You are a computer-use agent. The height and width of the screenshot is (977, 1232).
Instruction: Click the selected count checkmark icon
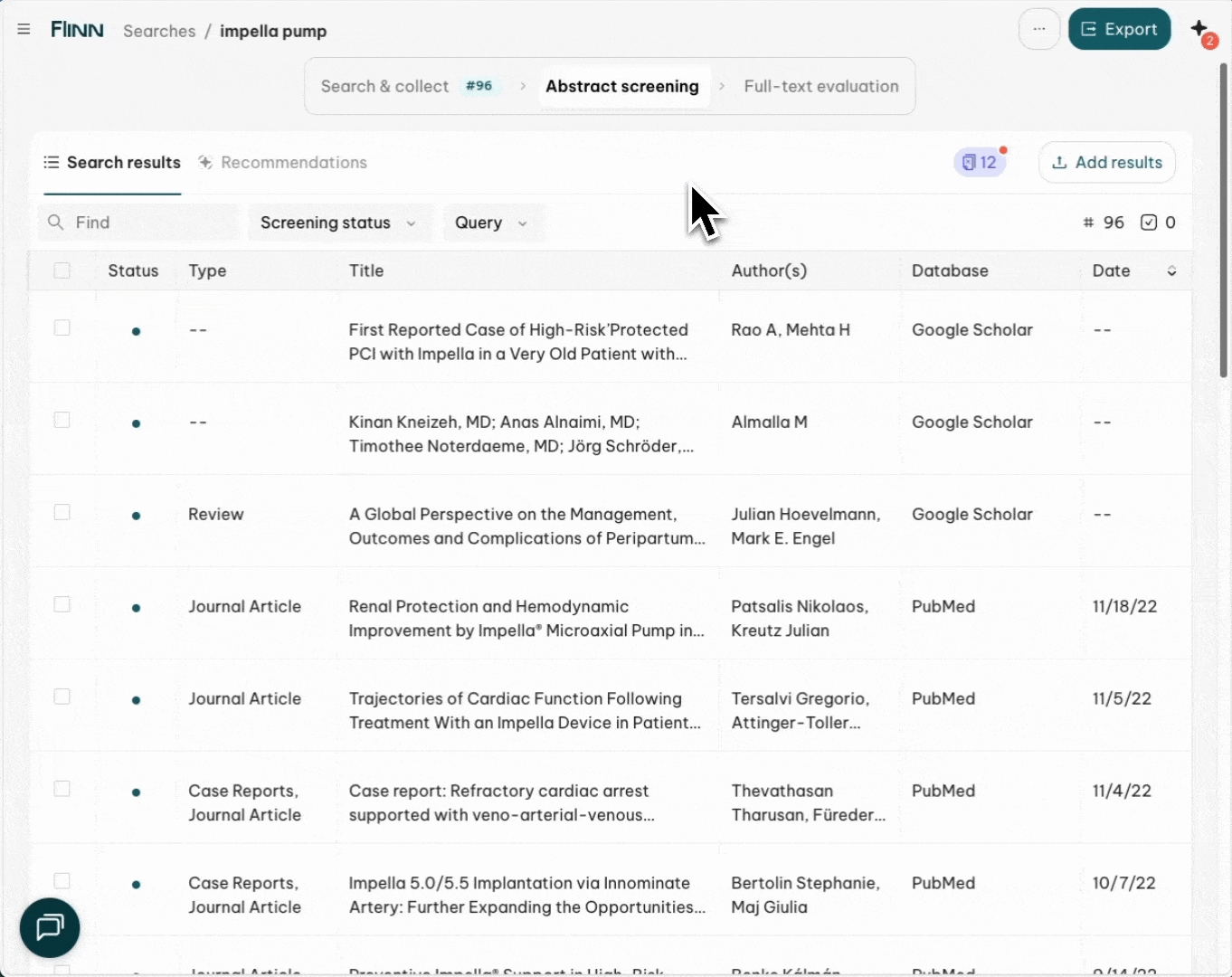click(1149, 223)
